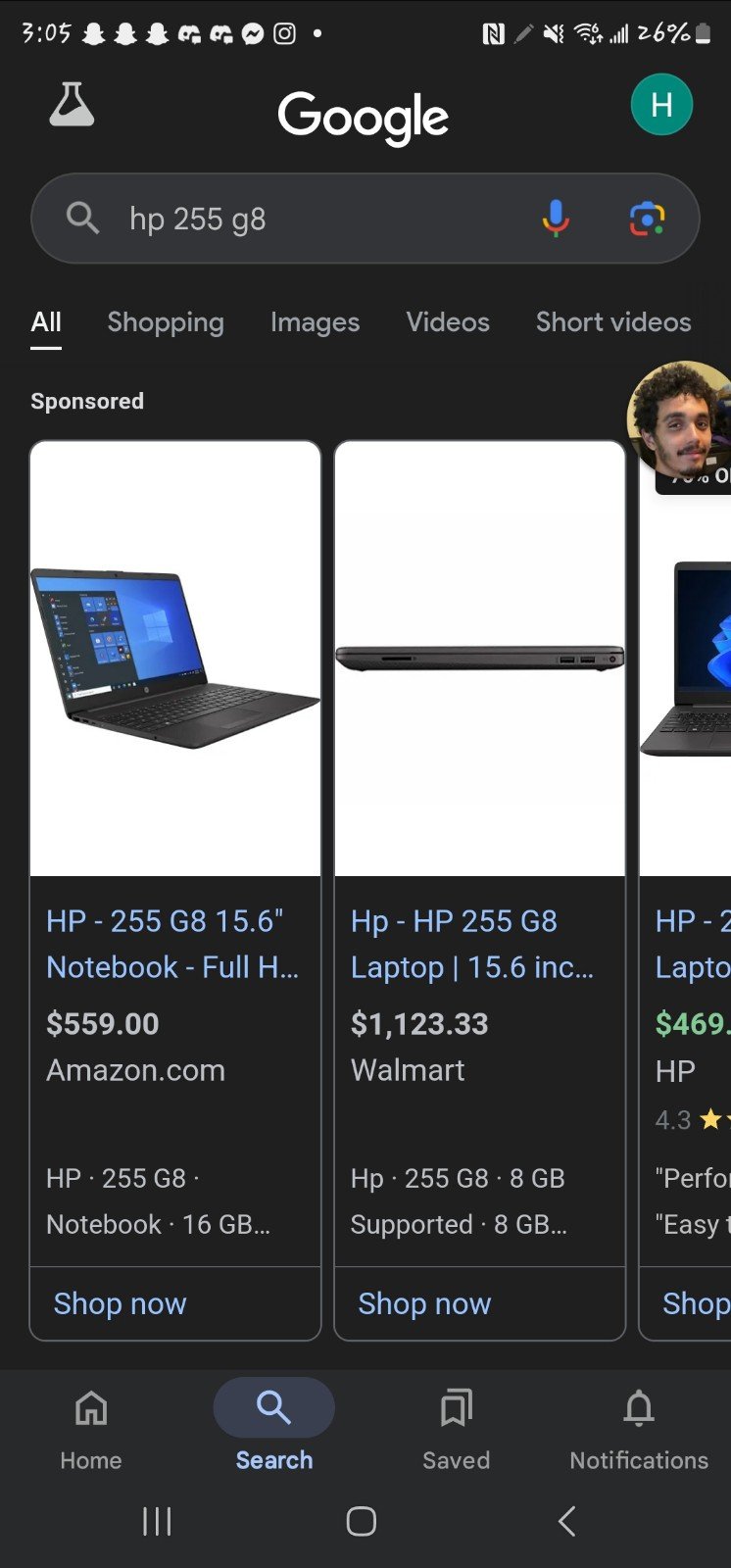Open Notifications bell in bottom navigation
Viewport: 731px width, 1568px height.
click(x=639, y=1430)
